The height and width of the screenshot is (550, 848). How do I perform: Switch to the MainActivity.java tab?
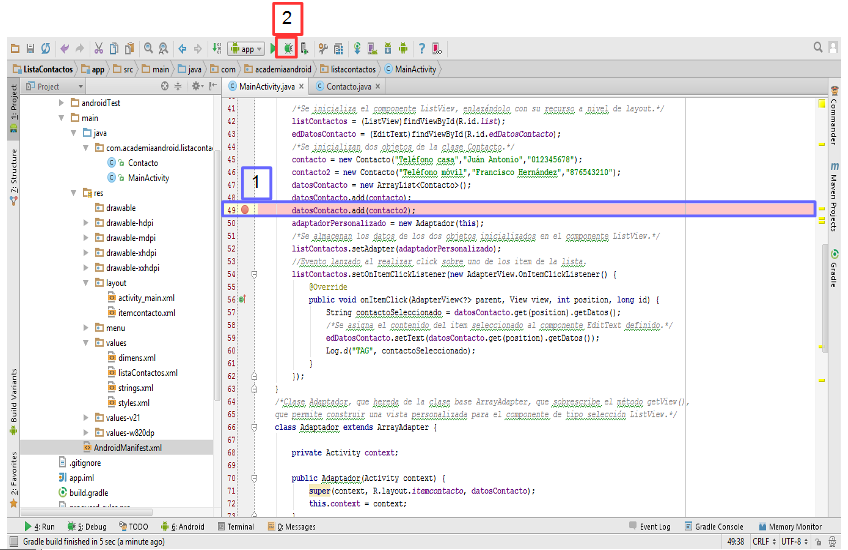(x=267, y=87)
